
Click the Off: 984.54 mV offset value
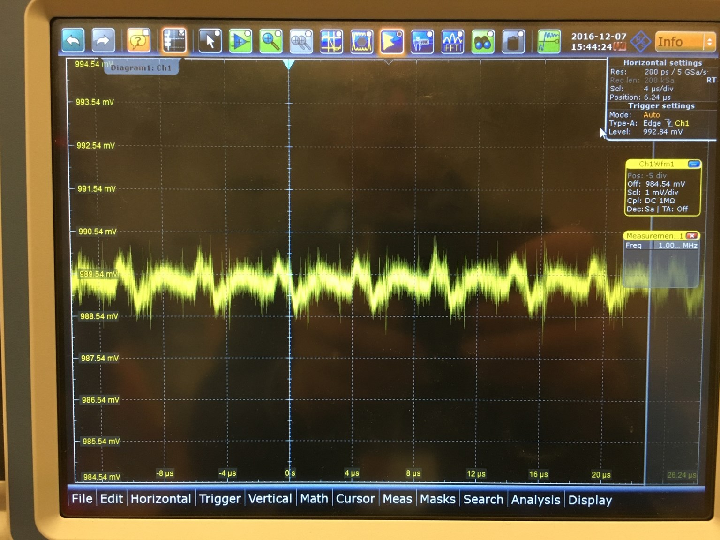[656, 184]
